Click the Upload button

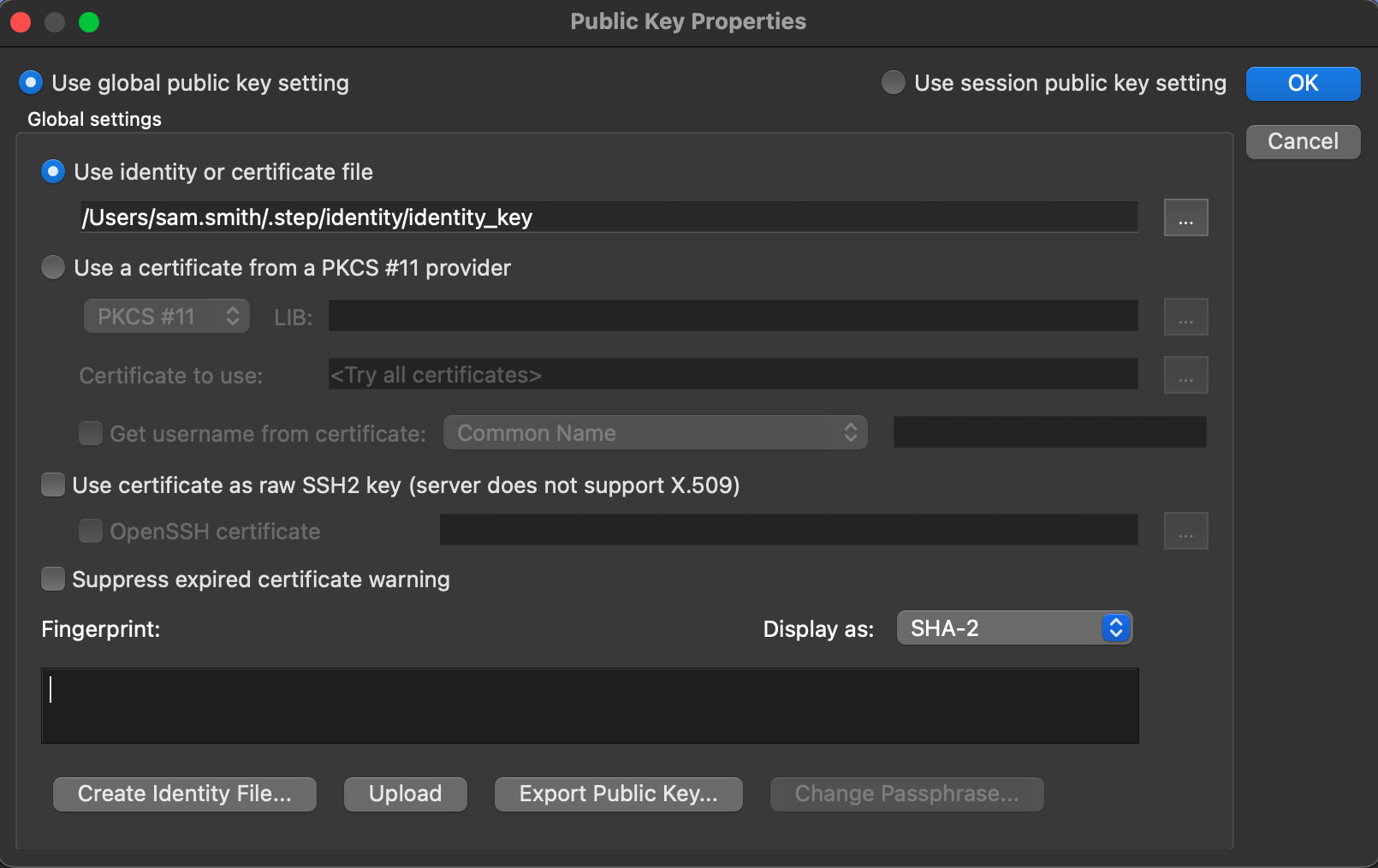coord(405,794)
